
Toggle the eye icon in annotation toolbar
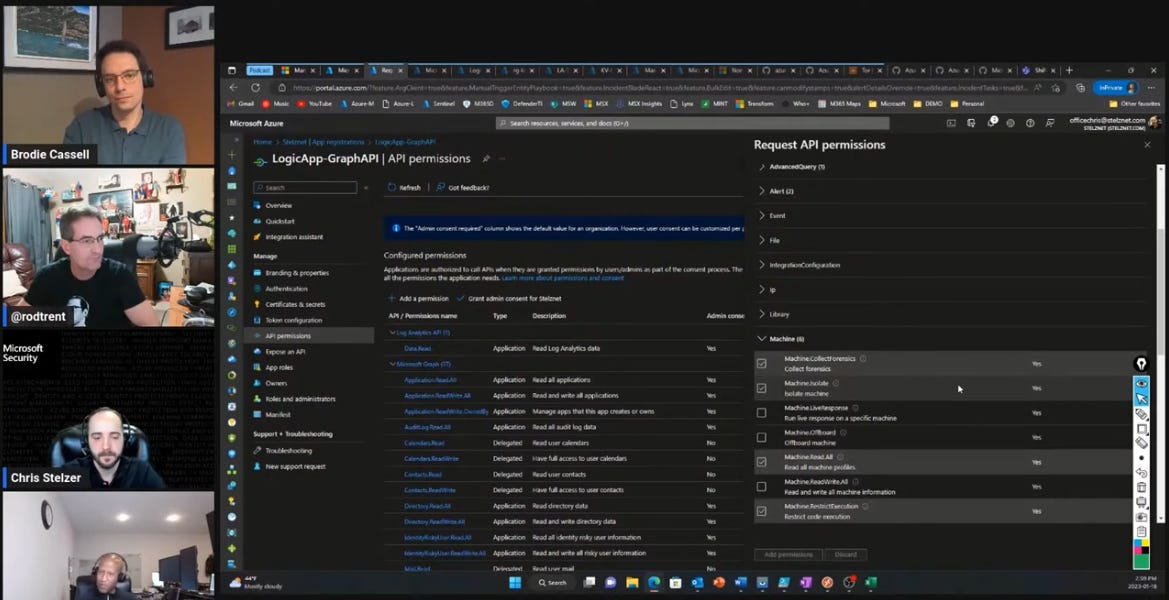coord(1141,384)
